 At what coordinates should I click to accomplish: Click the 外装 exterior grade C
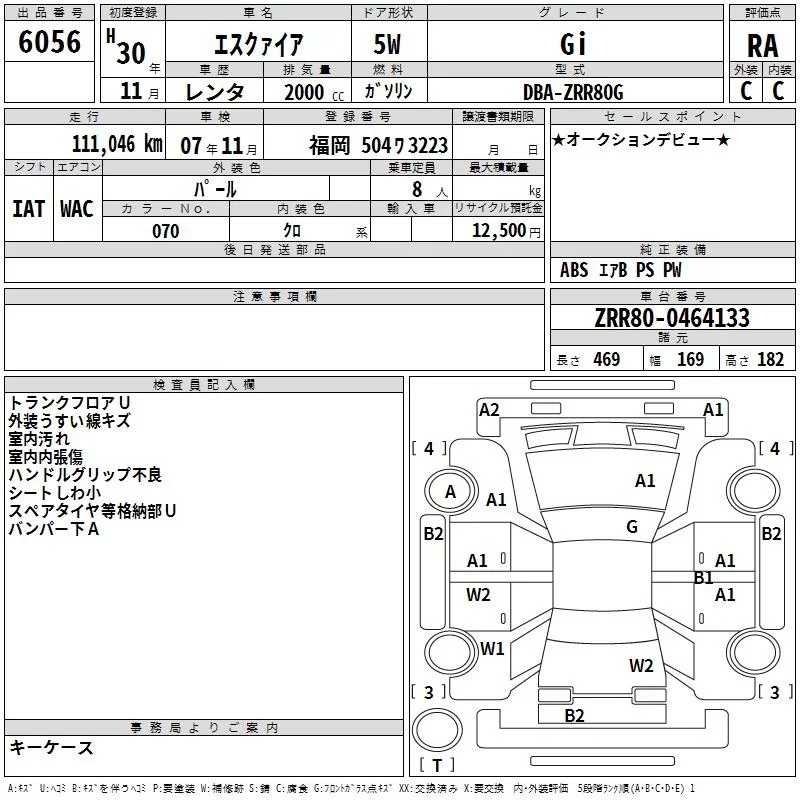tap(746, 91)
